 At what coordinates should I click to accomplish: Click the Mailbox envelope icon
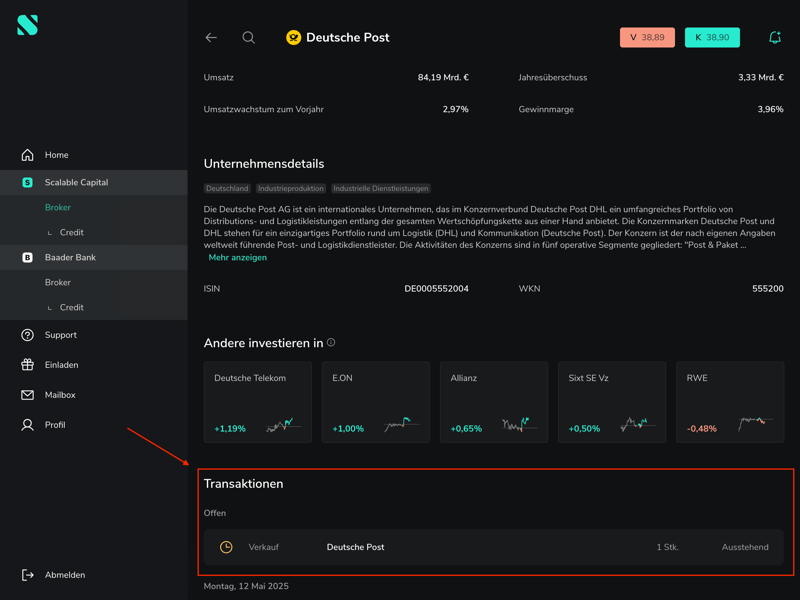pos(28,395)
